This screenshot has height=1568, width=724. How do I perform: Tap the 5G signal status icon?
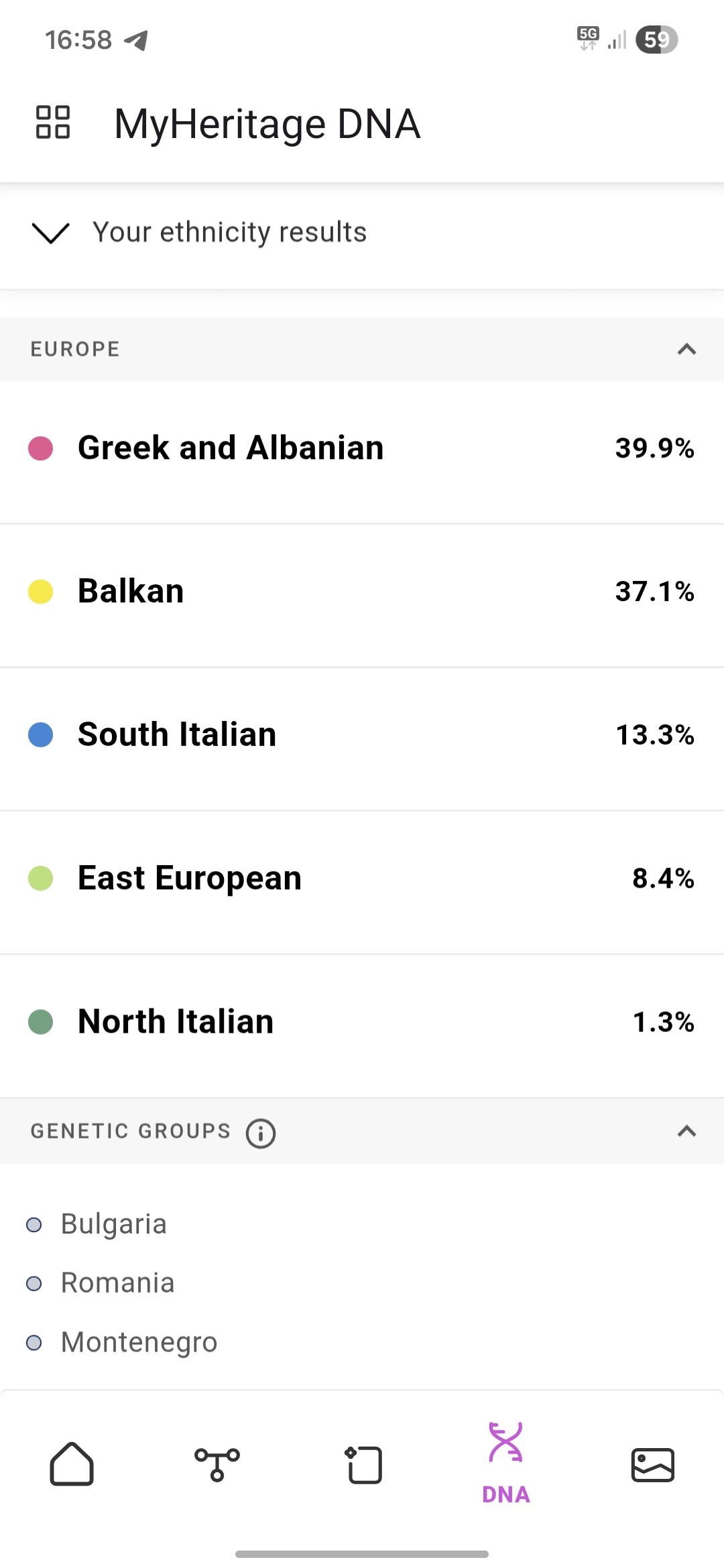pos(588,38)
